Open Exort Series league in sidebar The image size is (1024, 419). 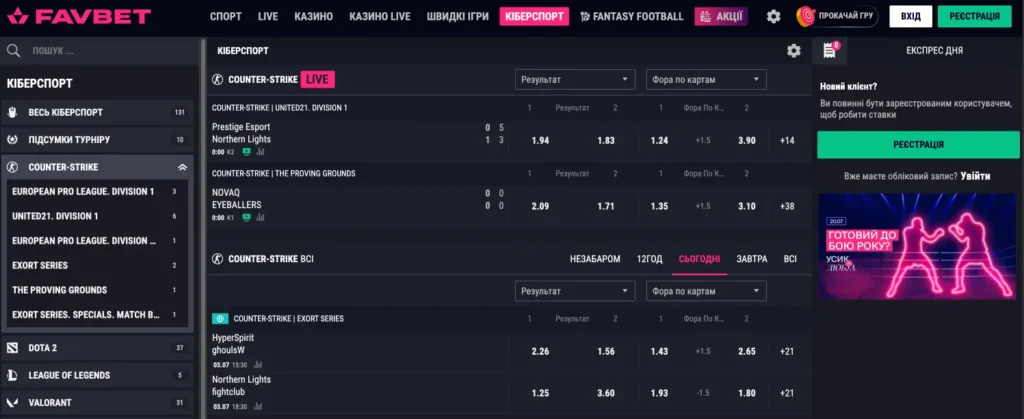[98, 265]
